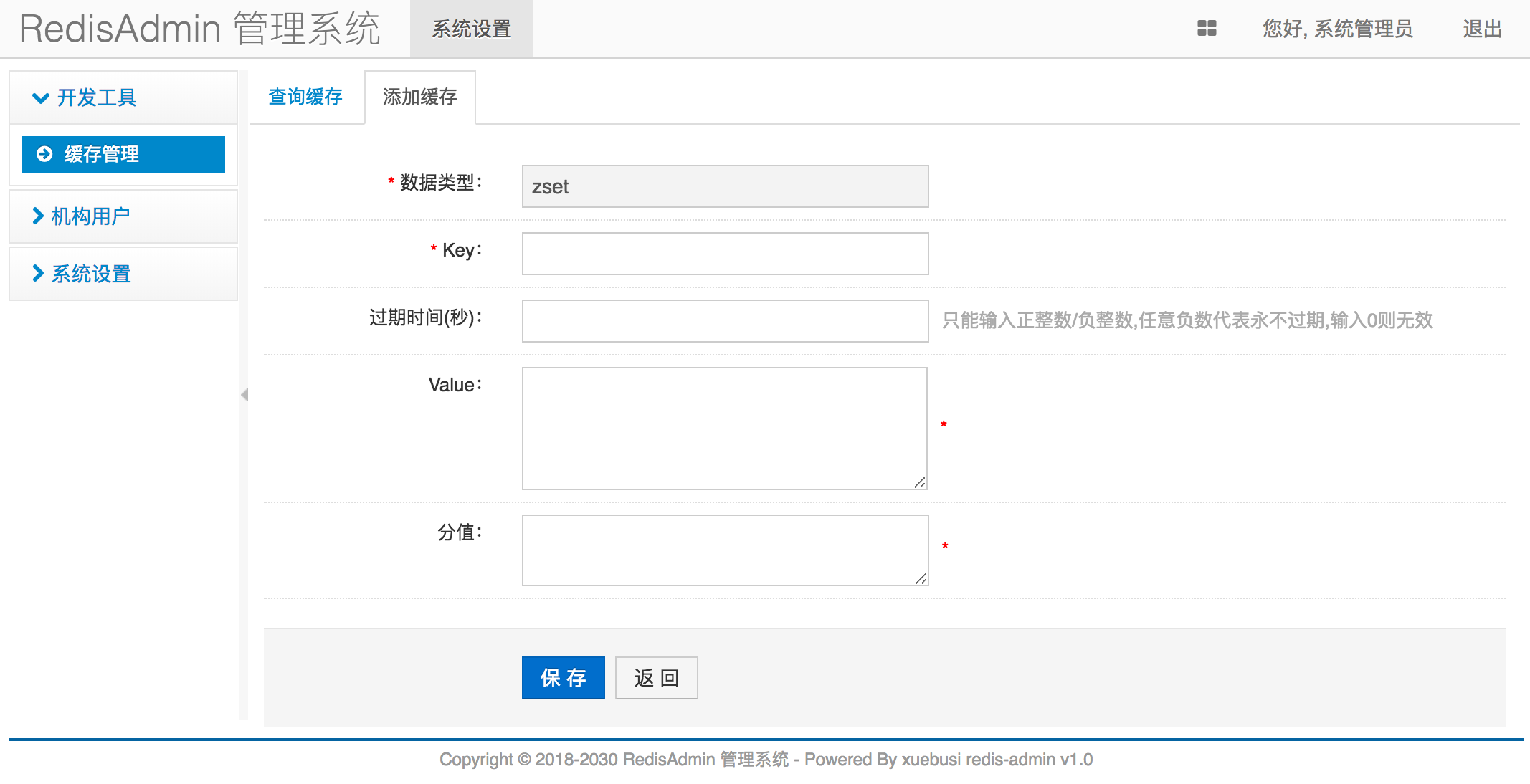Click the grid menu icon in header
The width and height of the screenshot is (1530, 784).
tap(1207, 29)
